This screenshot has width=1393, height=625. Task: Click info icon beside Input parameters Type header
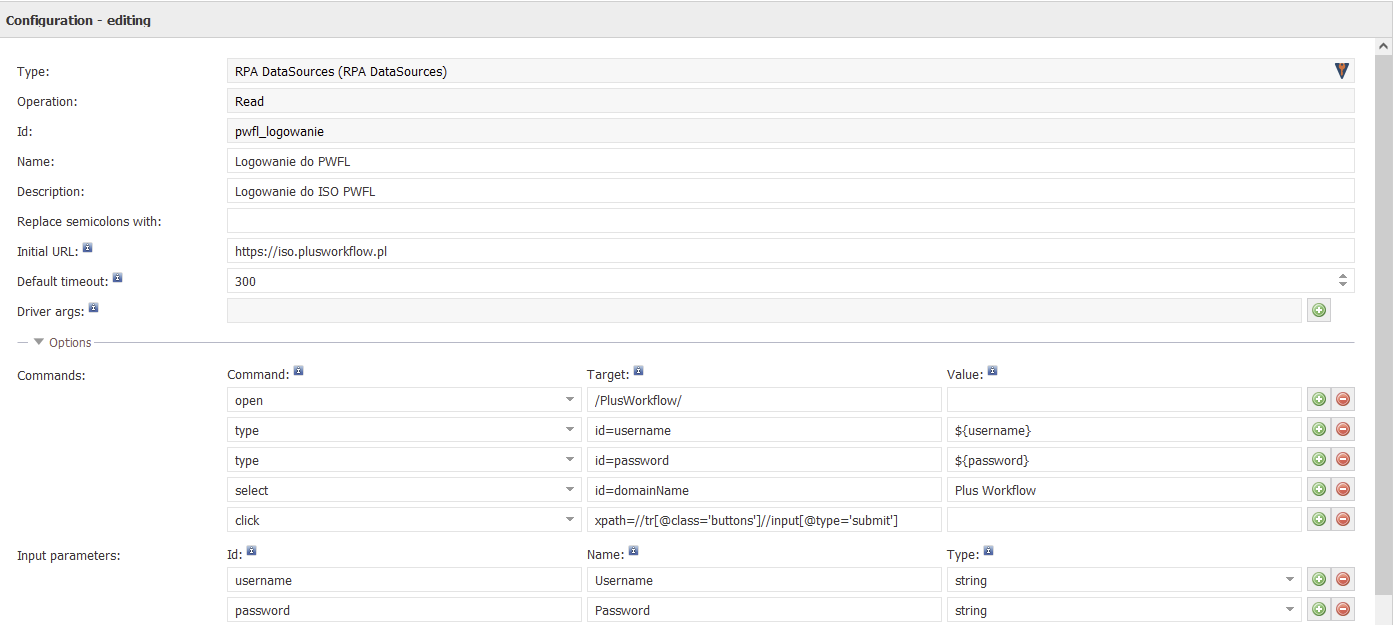pos(988,551)
